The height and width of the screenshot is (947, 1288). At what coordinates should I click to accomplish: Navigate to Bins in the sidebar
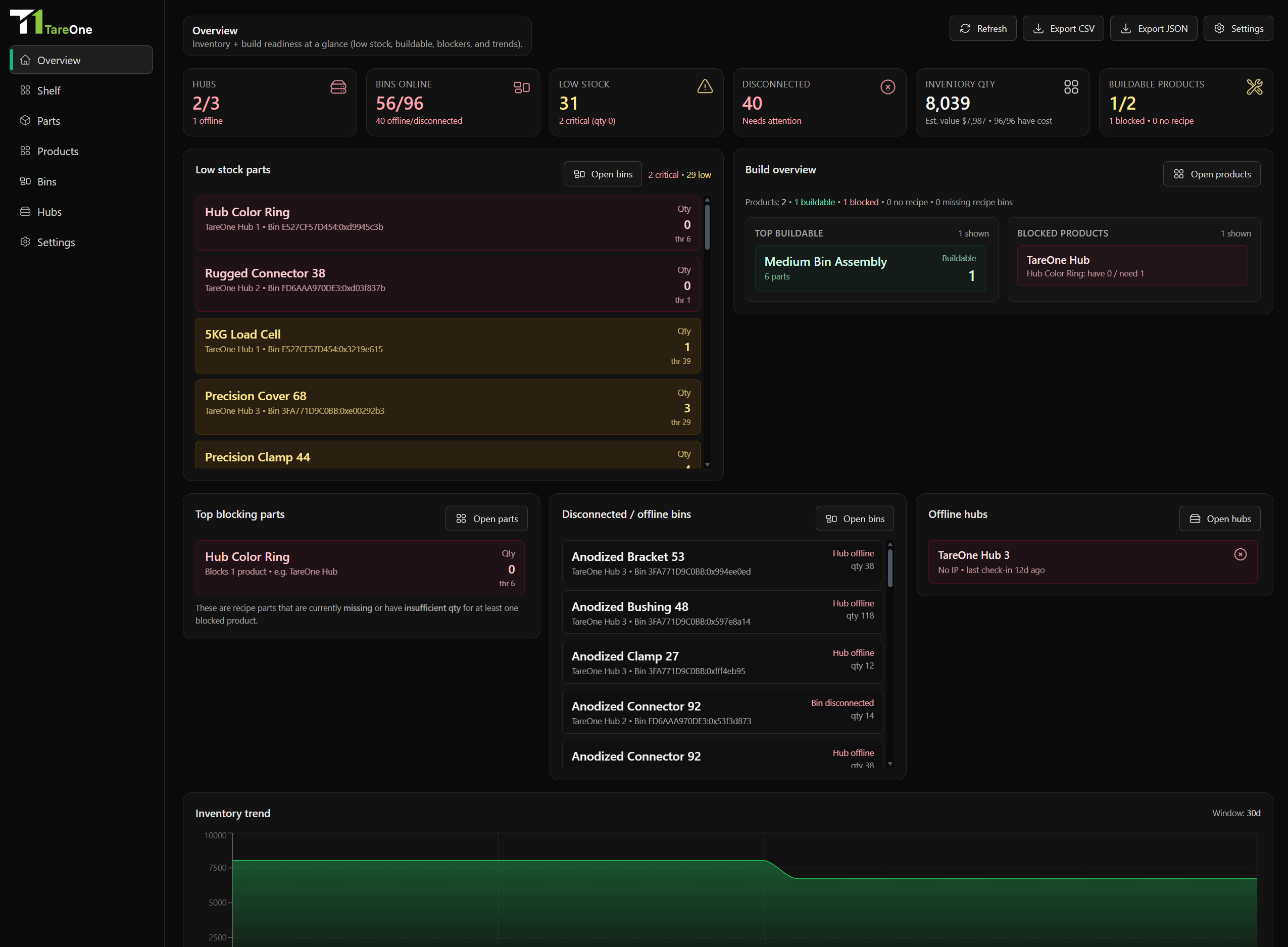(46, 182)
